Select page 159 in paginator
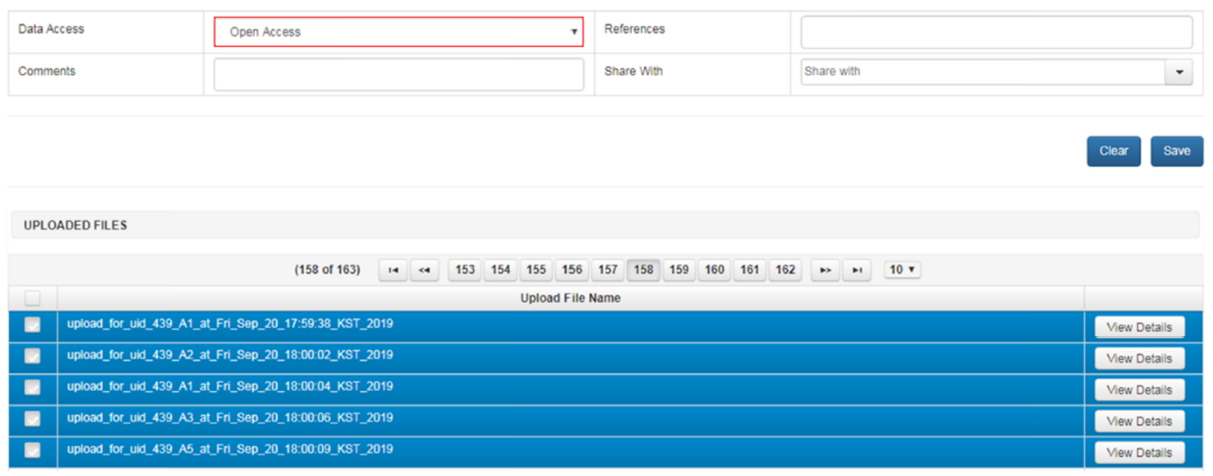 679,270
